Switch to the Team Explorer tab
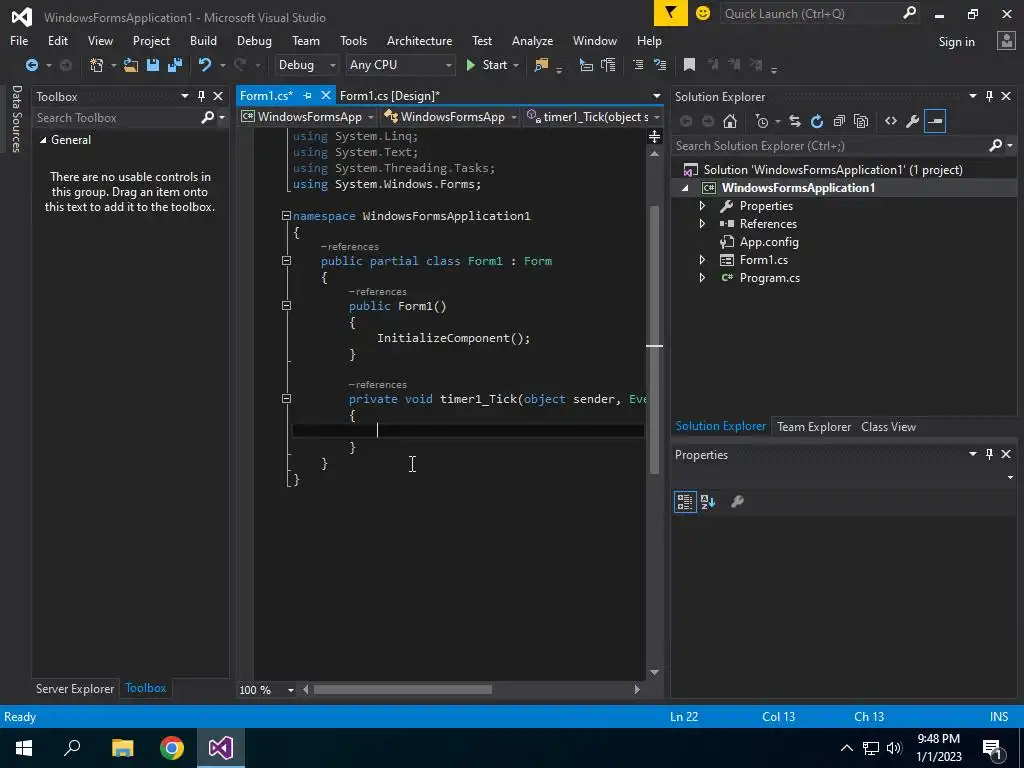Image resolution: width=1024 pixels, height=768 pixels. (x=814, y=426)
